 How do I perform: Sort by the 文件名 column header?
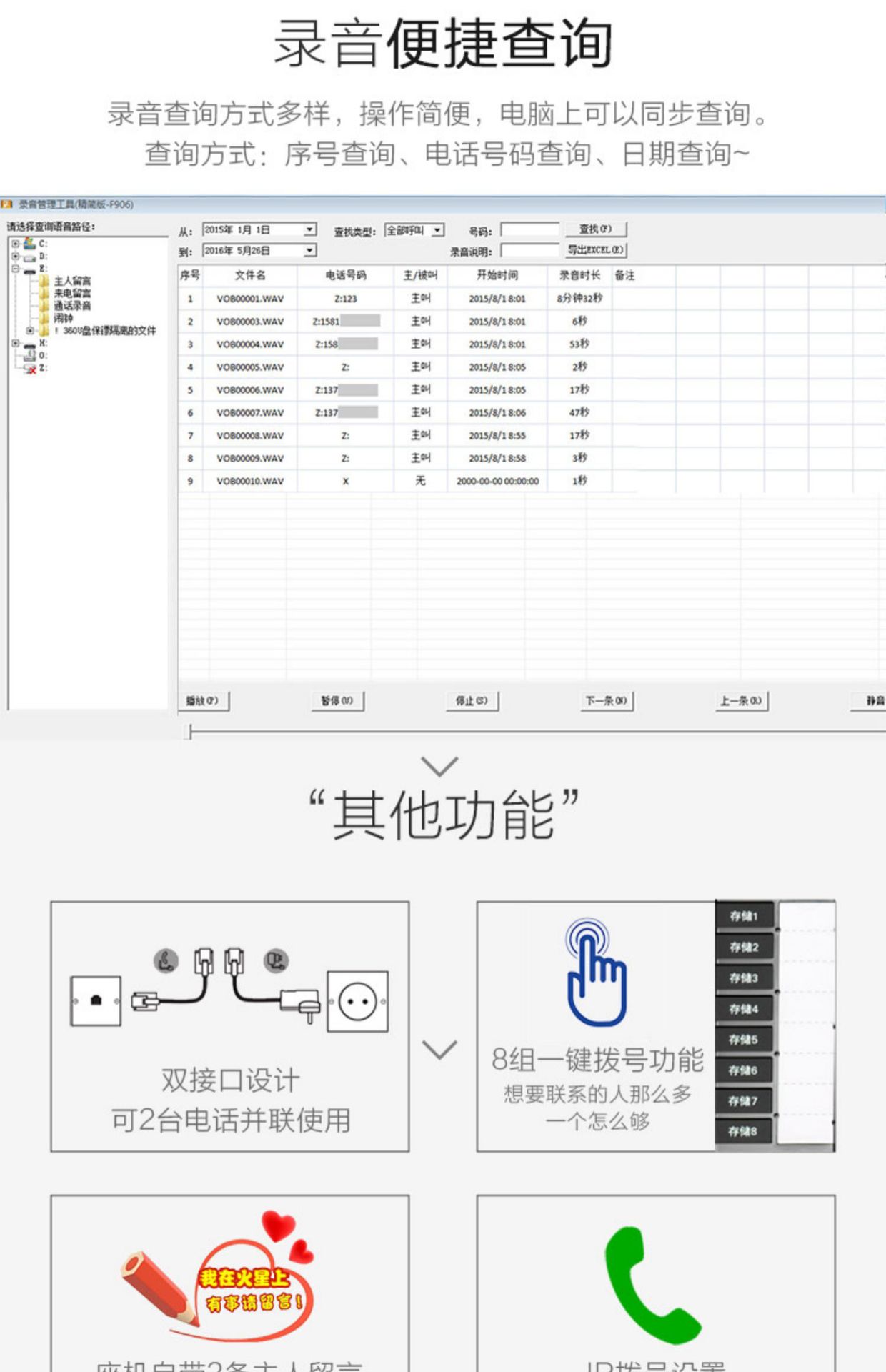(x=250, y=275)
